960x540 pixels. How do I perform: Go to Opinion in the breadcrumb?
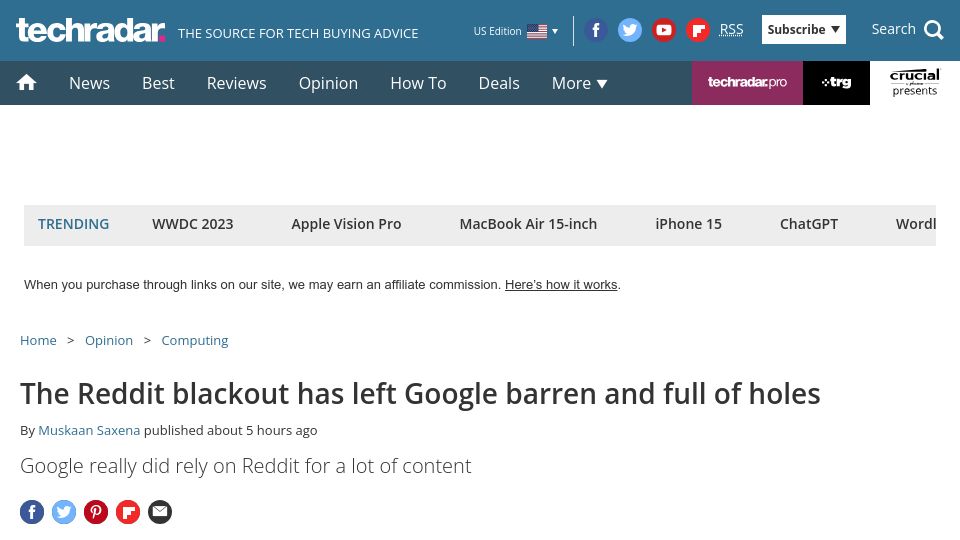pos(108,340)
